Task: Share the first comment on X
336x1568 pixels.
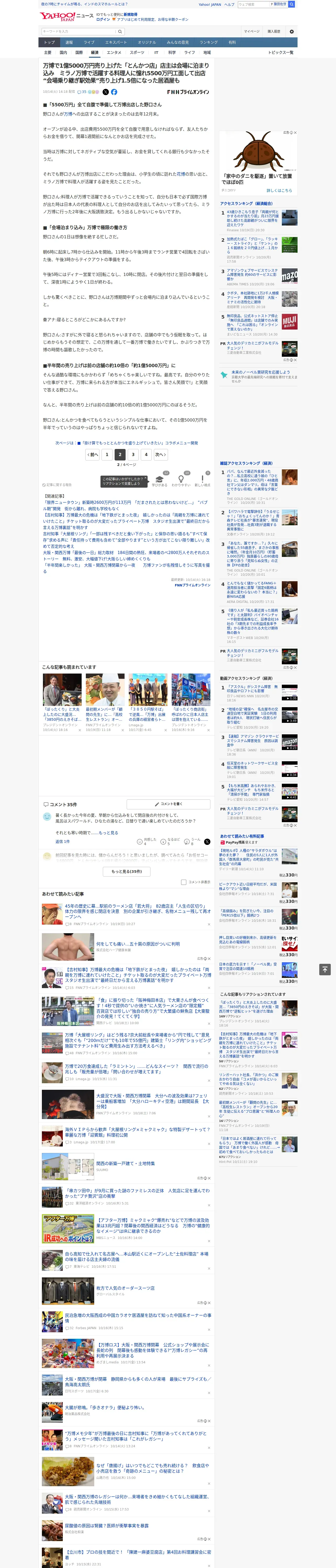Action: (207, 841)
